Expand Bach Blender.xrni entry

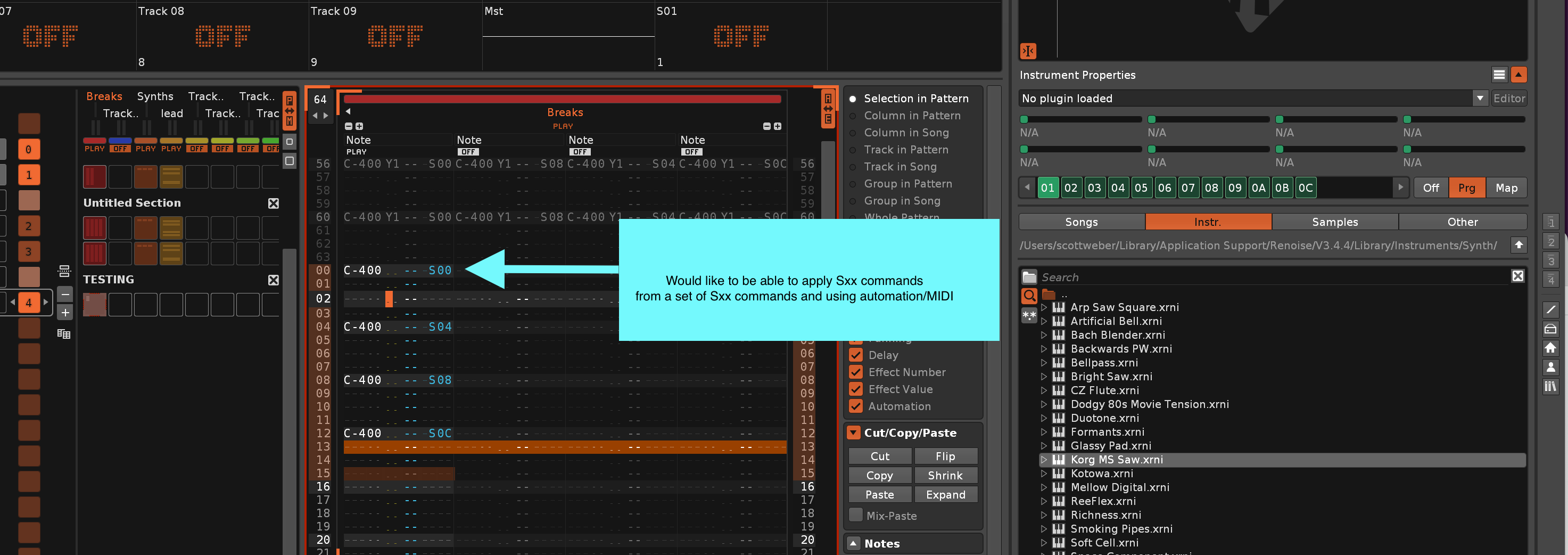(1044, 335)
